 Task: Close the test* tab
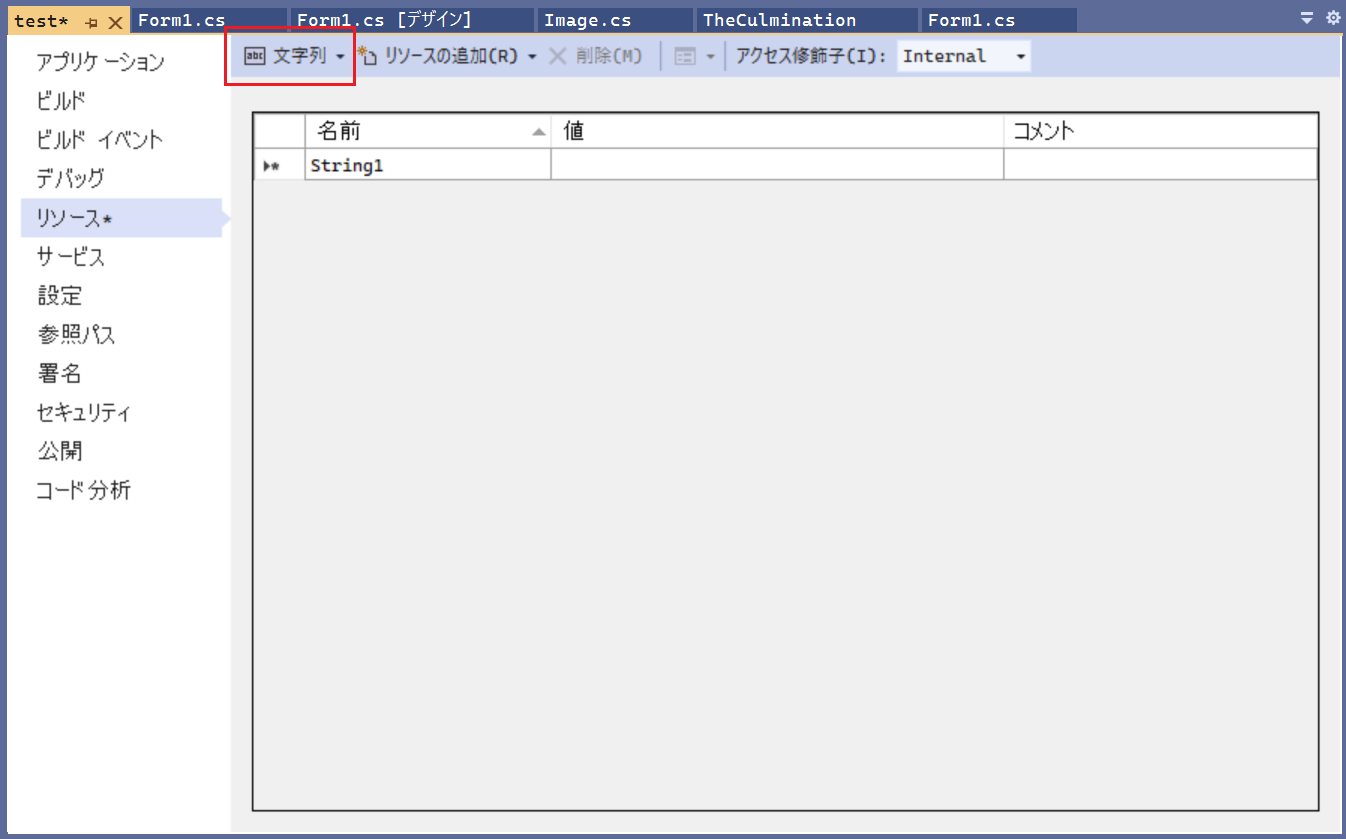pyautogui.click(x=115, y=22)
